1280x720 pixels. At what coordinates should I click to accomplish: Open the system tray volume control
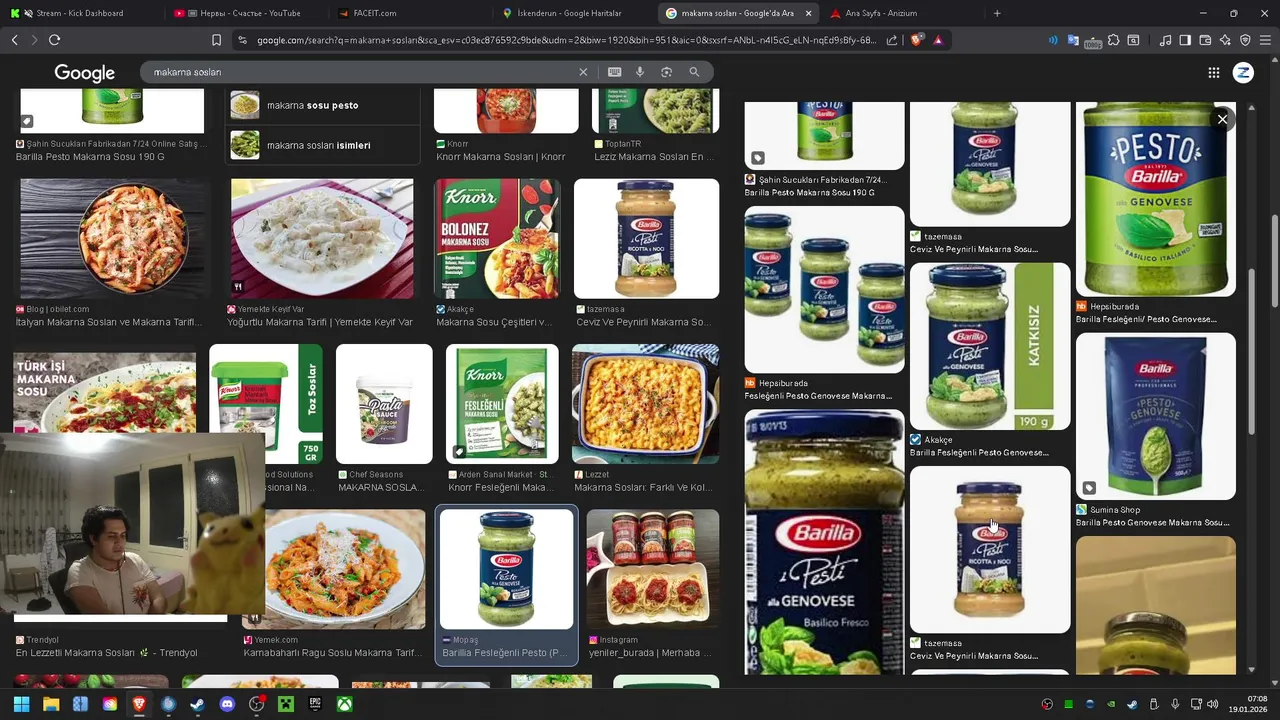(x=1212, y=704)
